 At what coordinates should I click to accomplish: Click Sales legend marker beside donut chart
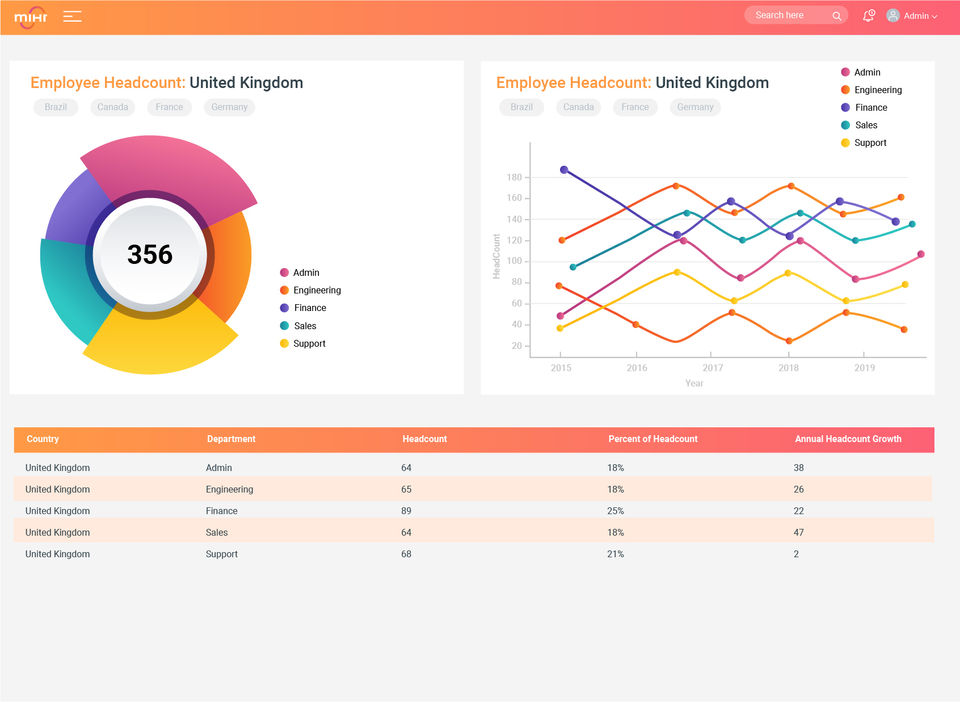284,326
